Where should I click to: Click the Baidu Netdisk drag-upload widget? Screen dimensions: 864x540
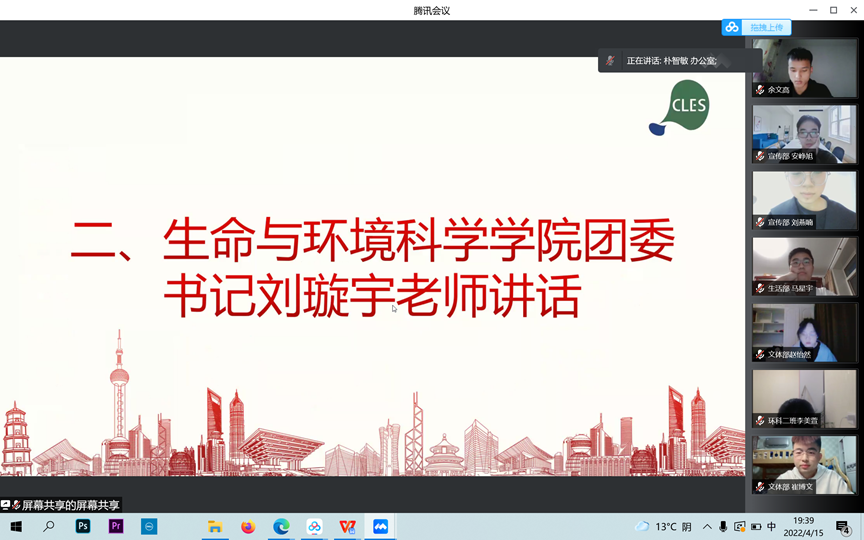756,28
